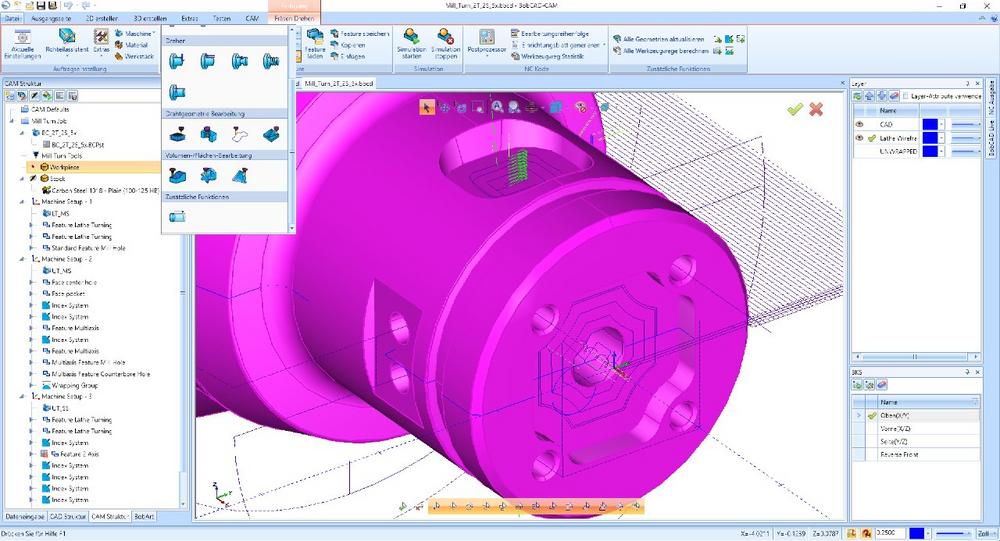Click the active checkmark beside Oben(XY)
The image size is (1000, 541).
(x=872, y=415)
